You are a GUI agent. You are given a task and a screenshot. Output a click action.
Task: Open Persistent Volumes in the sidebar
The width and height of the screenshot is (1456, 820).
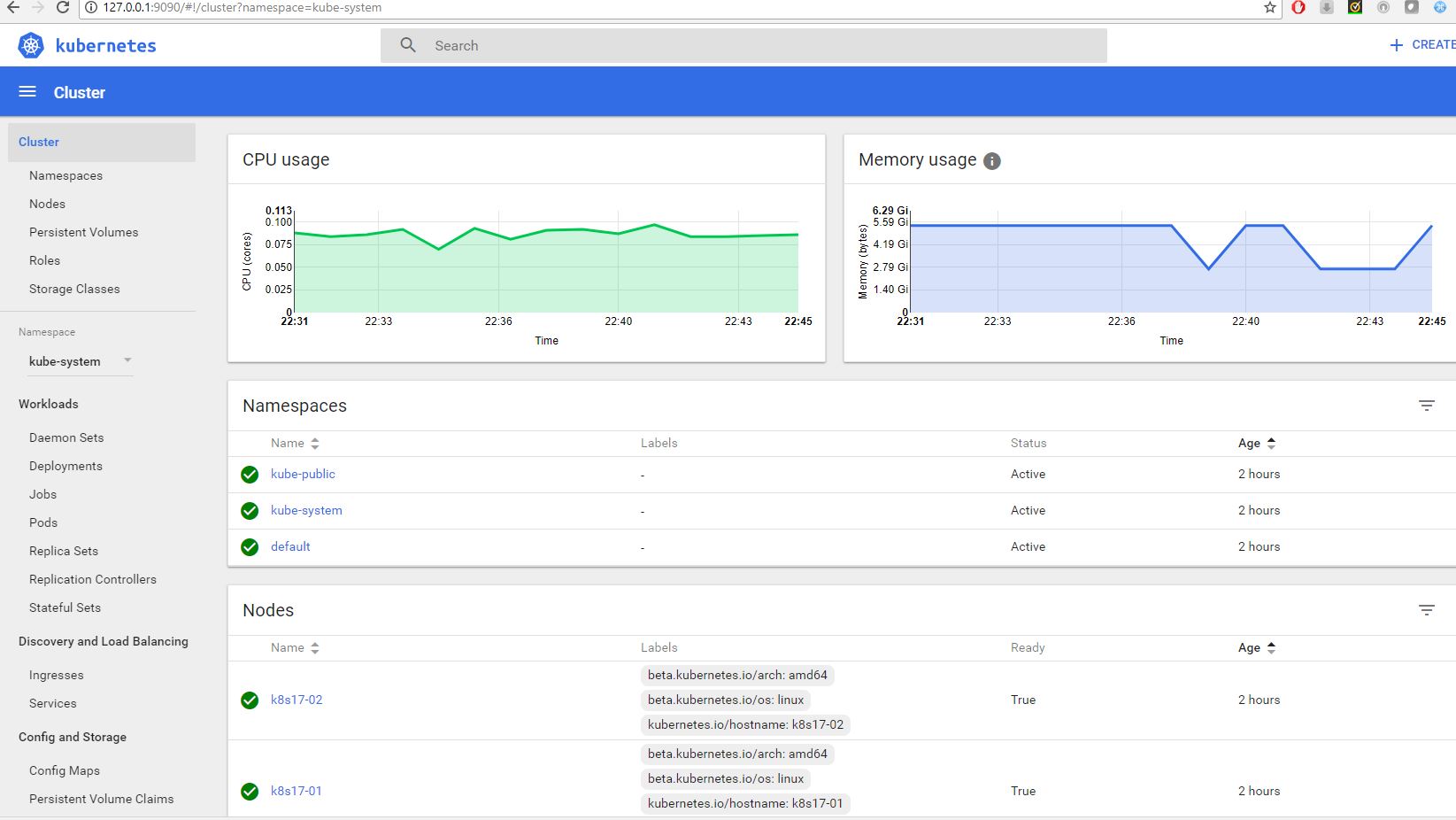[83, 232]
